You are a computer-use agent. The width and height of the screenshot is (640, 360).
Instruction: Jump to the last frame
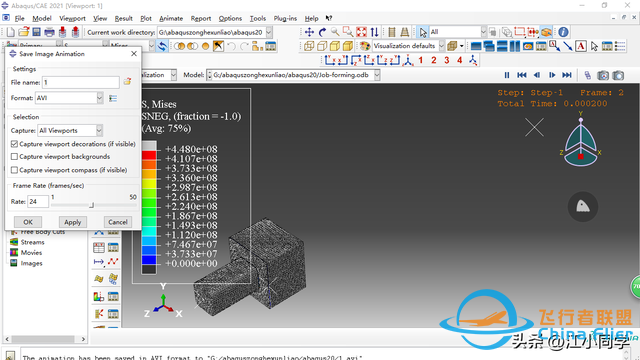point(567,75)
